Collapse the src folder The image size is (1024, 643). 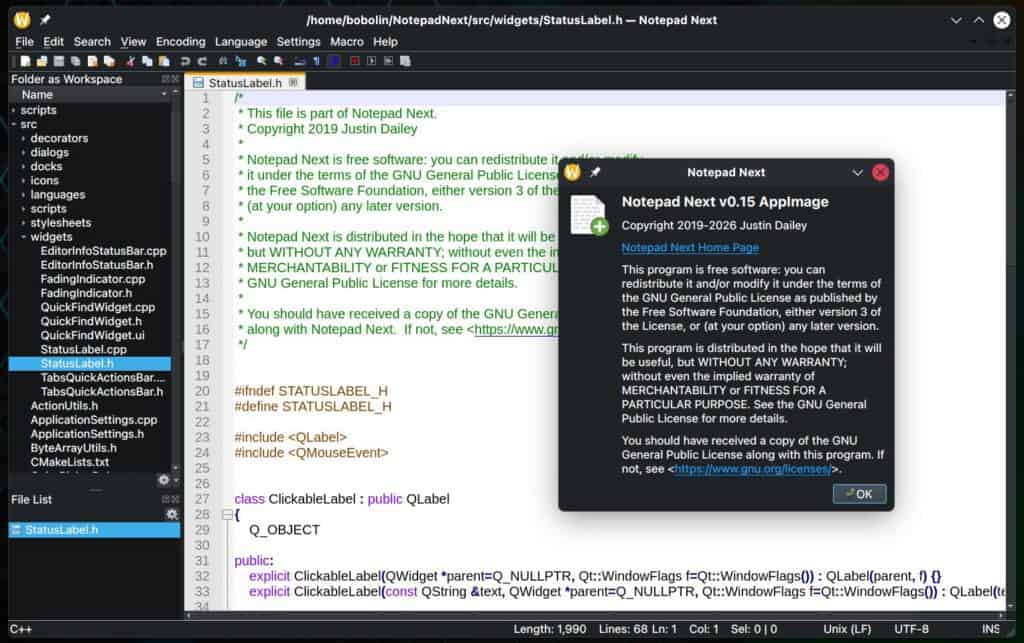coord(13,124)
